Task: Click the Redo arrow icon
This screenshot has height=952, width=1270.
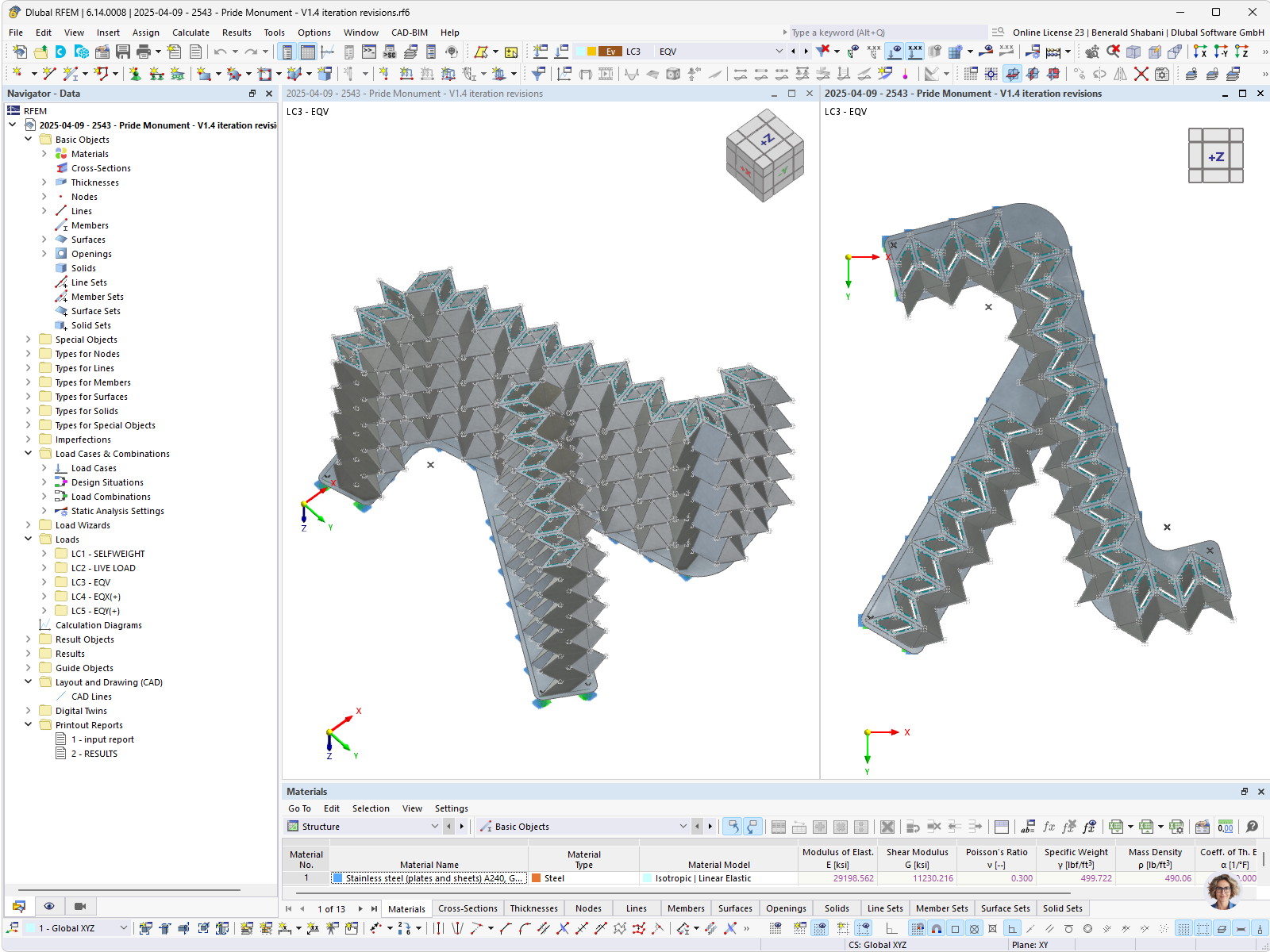Action: (251, 52)
